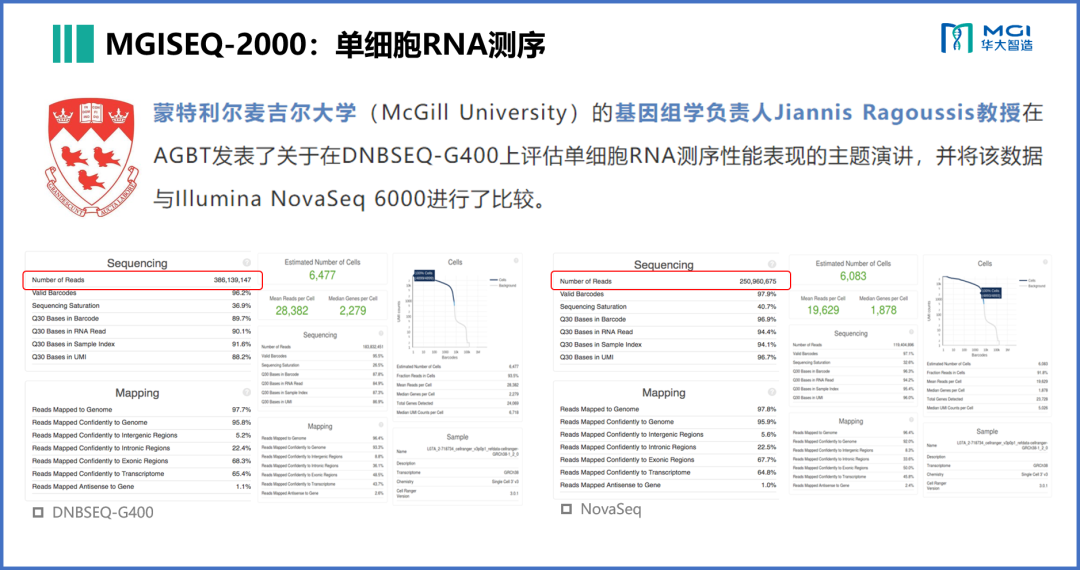Click the Median Genes per Cell value 2,279

pos(353,310)
